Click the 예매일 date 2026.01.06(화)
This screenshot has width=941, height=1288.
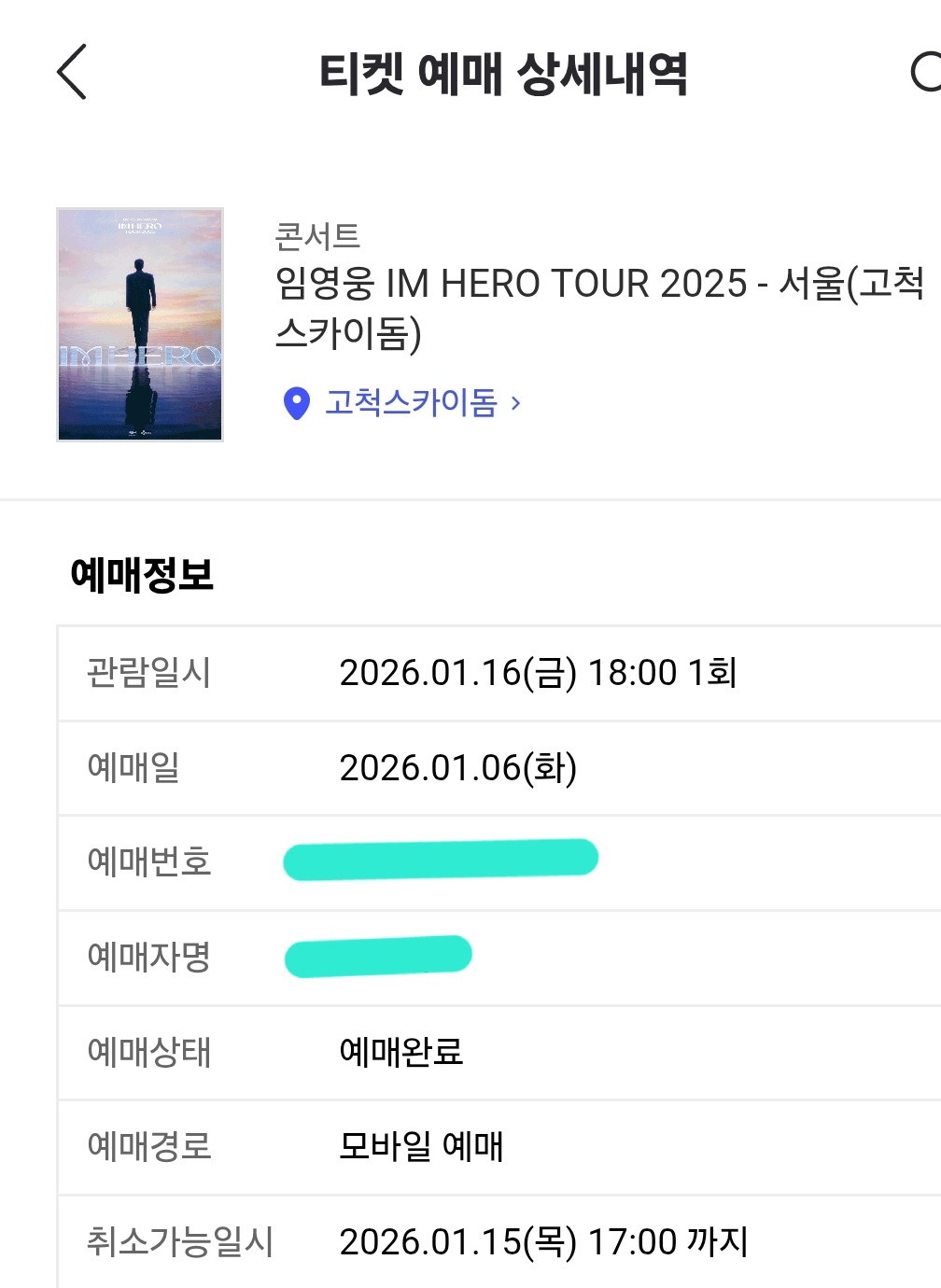coord(457,768)
